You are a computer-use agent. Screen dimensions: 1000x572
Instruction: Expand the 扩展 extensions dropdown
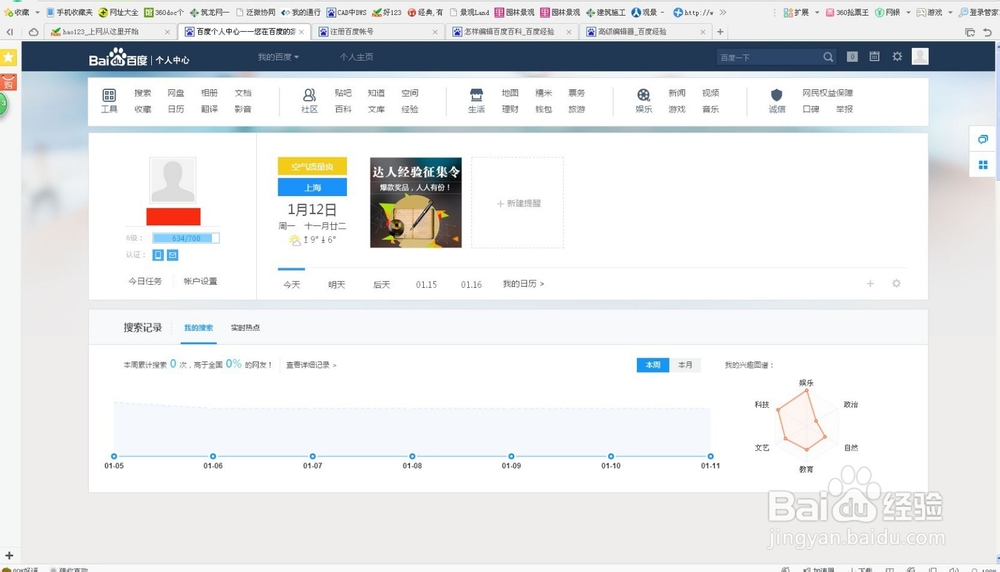816,12
